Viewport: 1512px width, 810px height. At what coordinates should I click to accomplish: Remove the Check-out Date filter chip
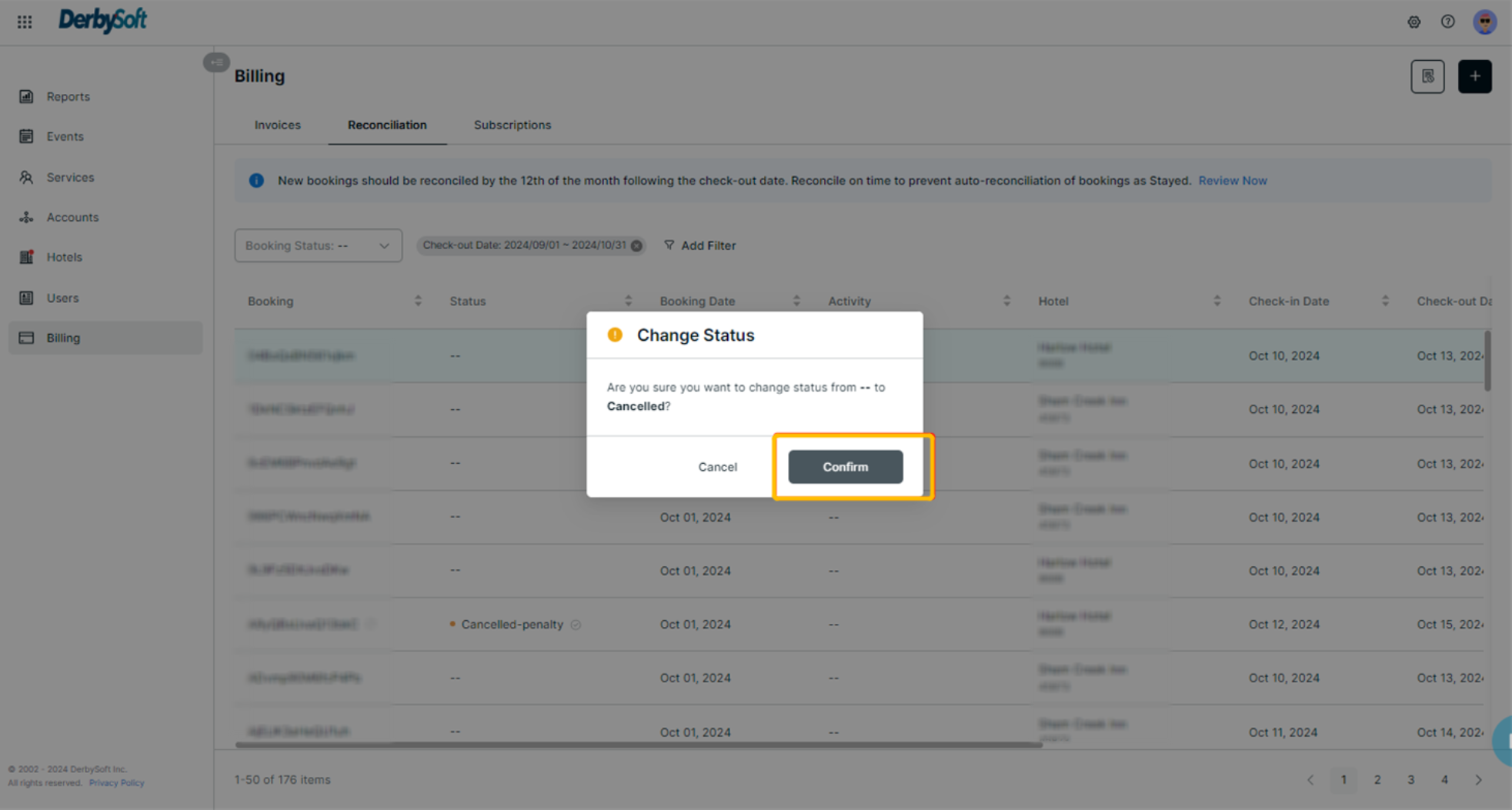(636, 245)
